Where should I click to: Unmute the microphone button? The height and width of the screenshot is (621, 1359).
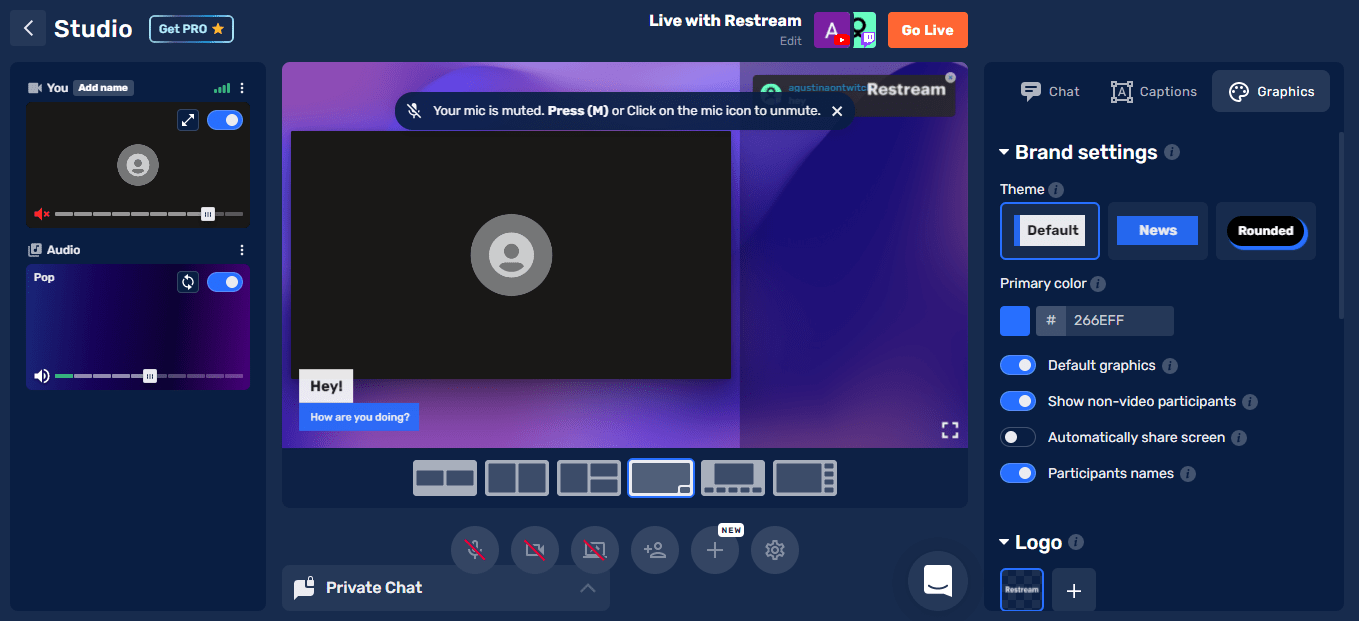click(475, 550)
